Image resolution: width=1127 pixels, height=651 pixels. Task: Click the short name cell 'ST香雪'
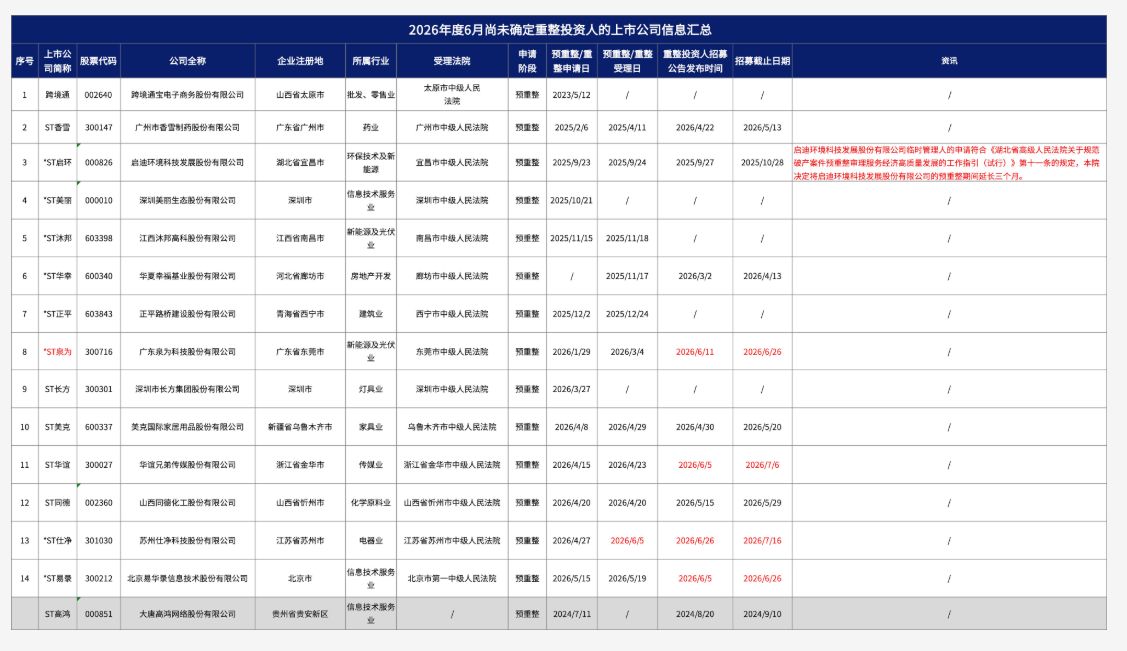pos(58,127)
